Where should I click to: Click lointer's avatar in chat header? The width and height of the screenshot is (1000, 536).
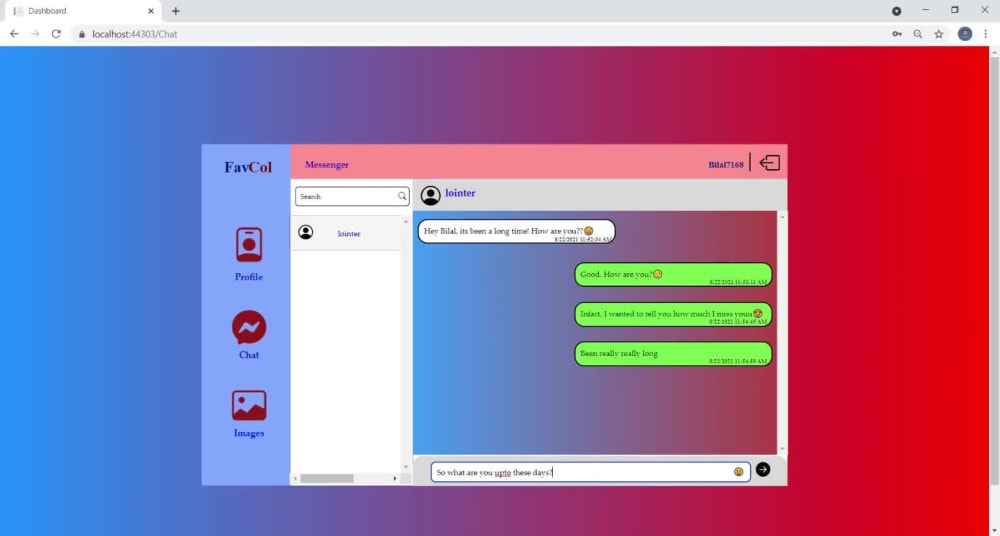coord(430,195)
